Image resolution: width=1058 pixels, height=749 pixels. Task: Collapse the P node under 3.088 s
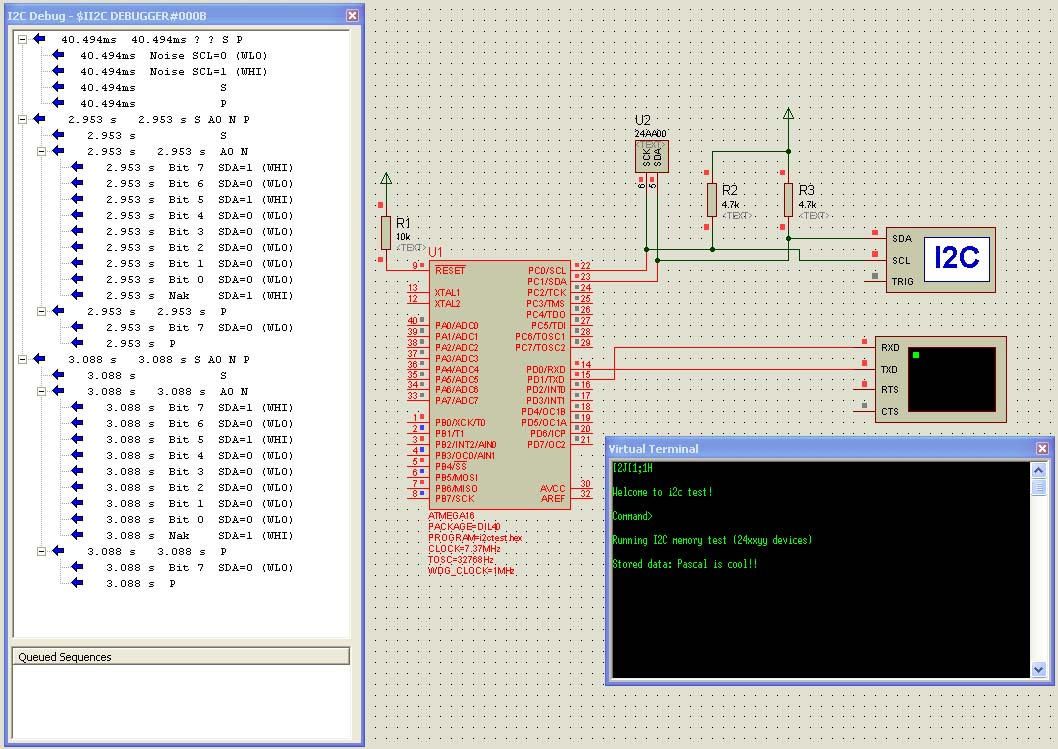click(41, 551)
